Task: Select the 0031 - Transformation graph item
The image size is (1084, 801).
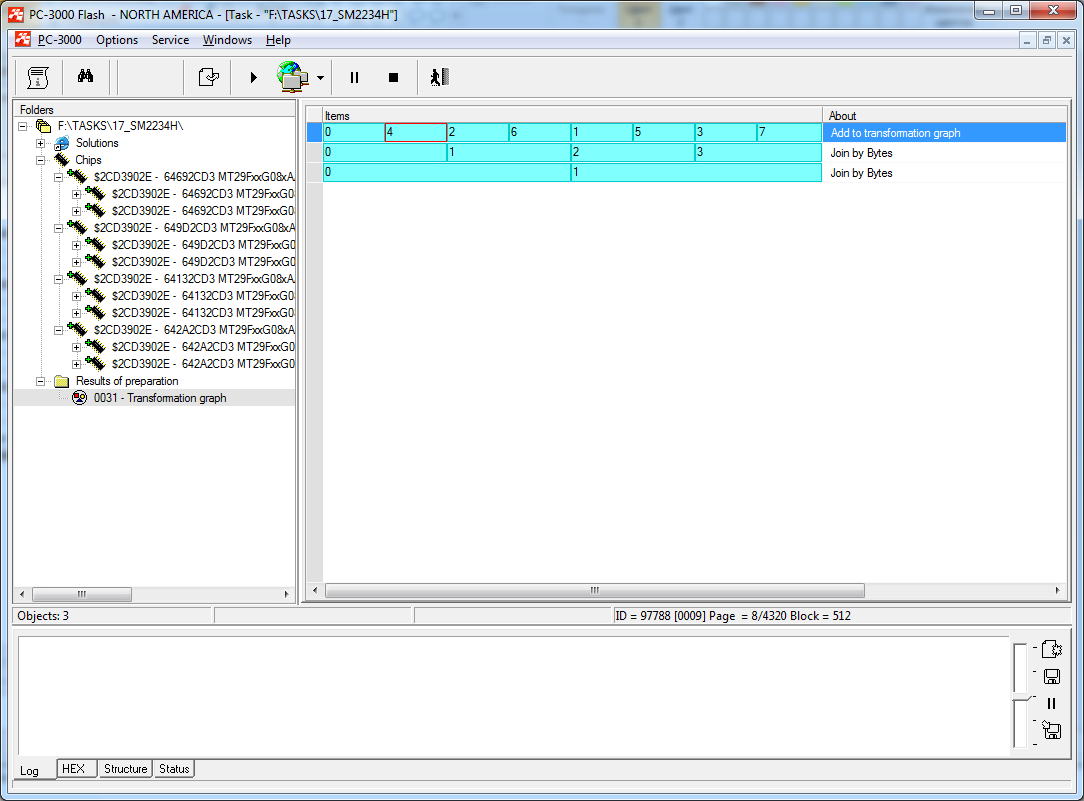Action: [160, 398]
